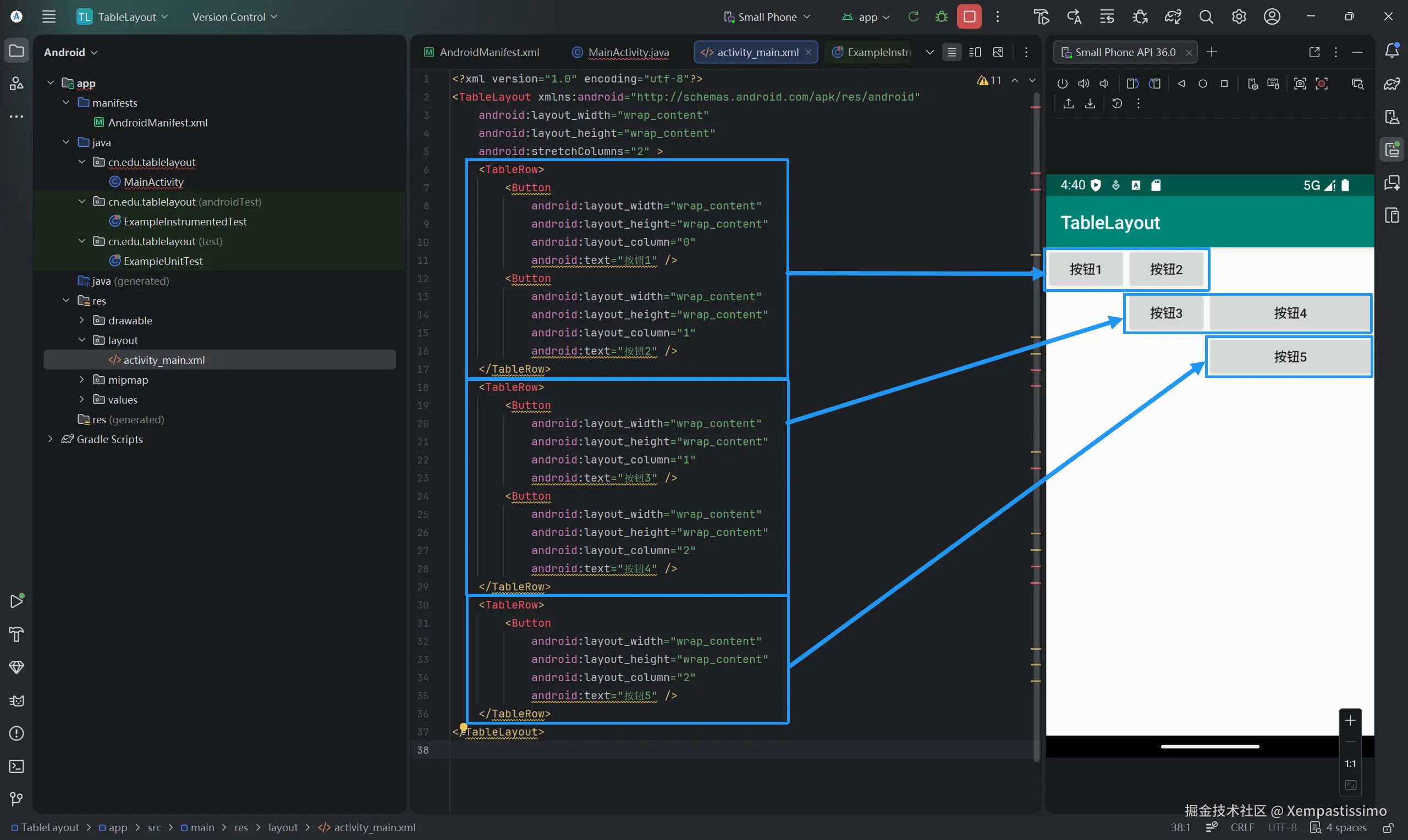
Task: Click 按钮4 in the emulator
Action: (1290, 313)
